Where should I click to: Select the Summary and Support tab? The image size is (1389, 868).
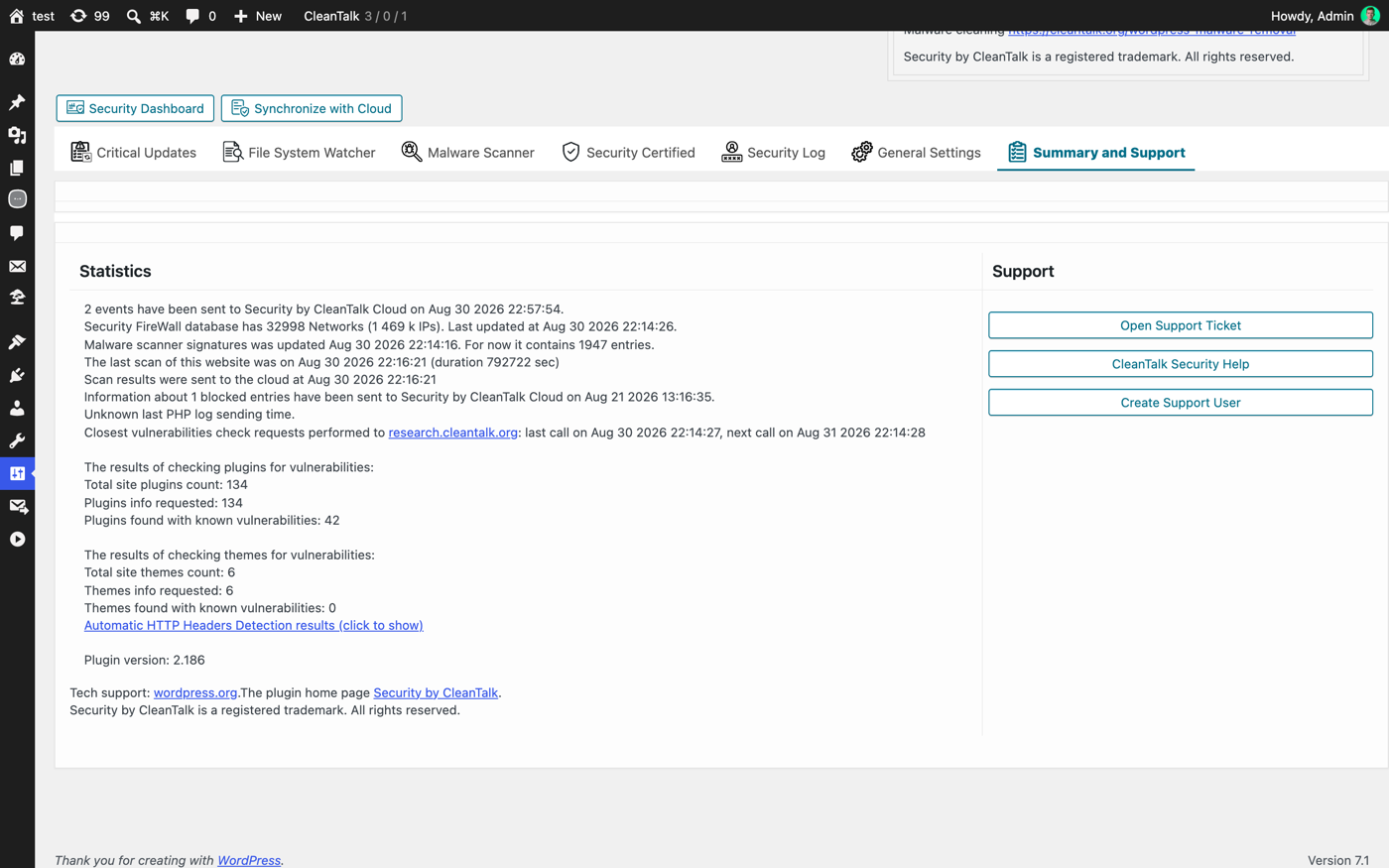1096,152
